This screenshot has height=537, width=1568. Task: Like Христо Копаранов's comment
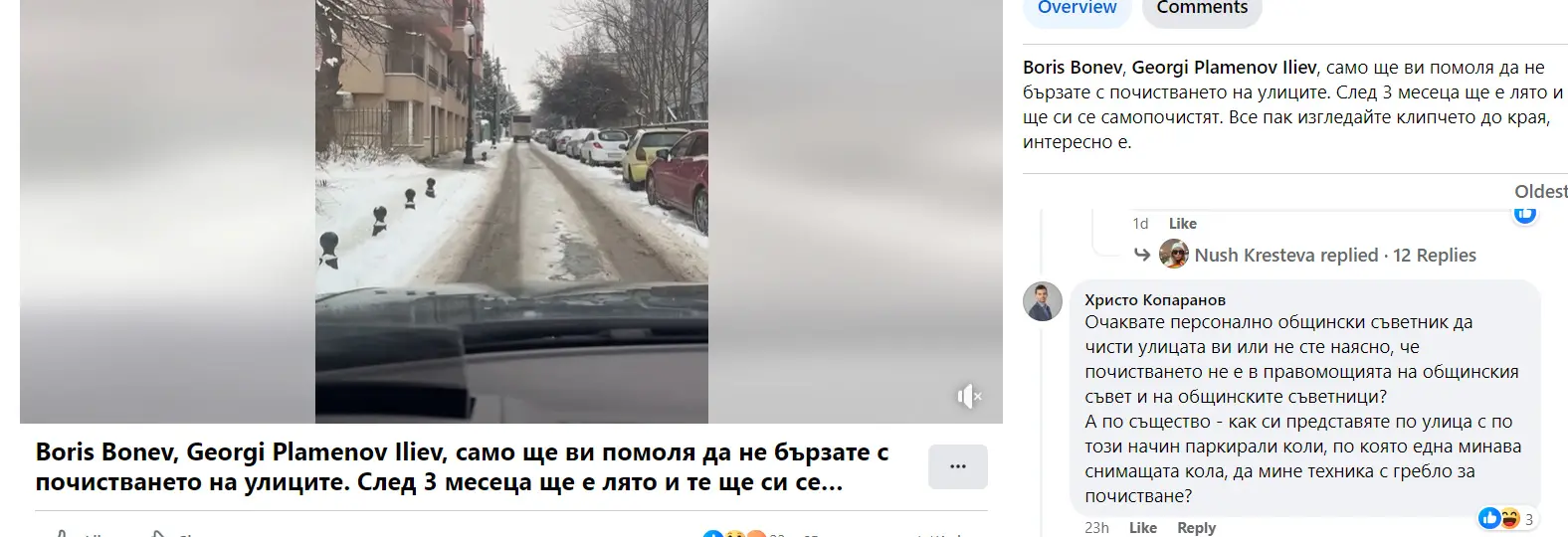pyautogui.click(x=1143, y=527)
